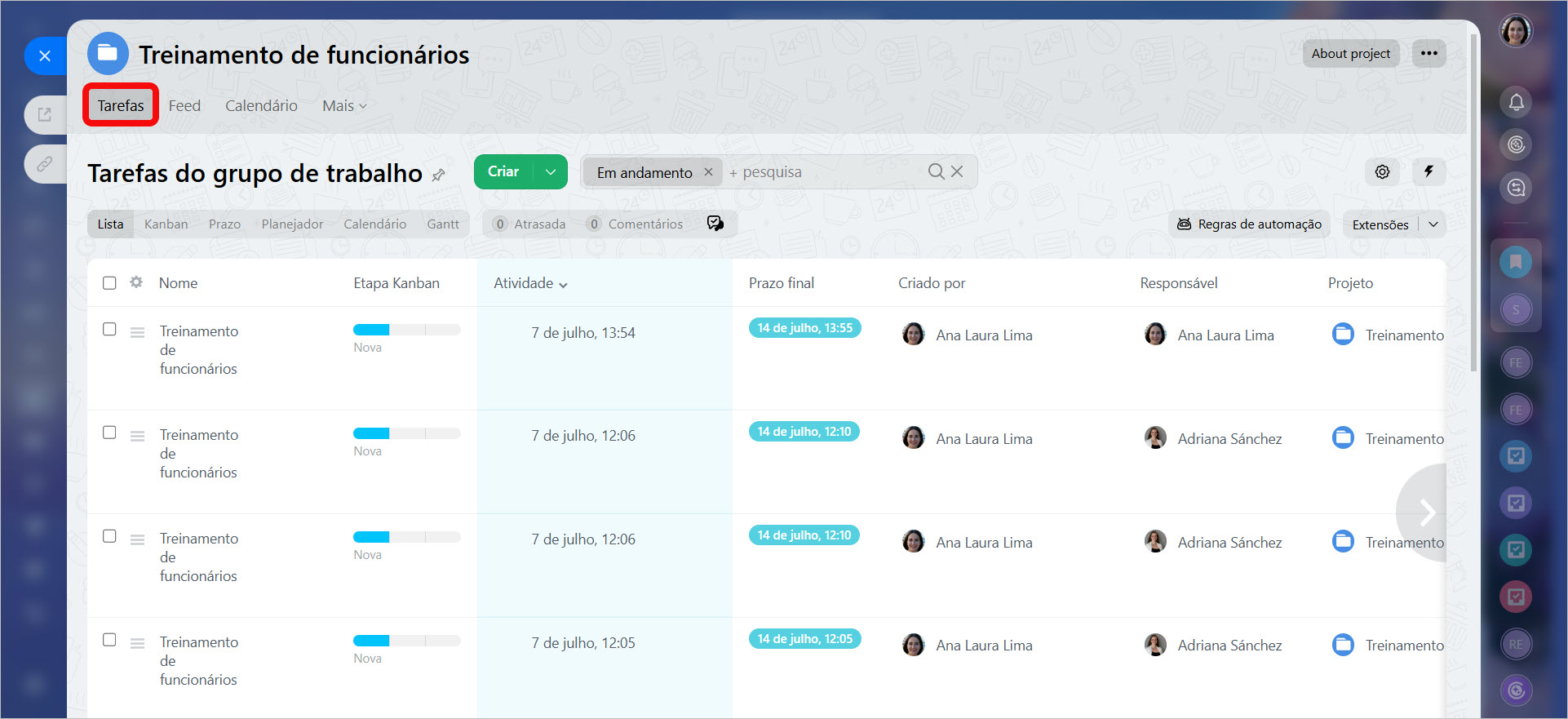Switch to the Gantt view
Screen dimensions: 1568x719
click(x=443, y=224)
